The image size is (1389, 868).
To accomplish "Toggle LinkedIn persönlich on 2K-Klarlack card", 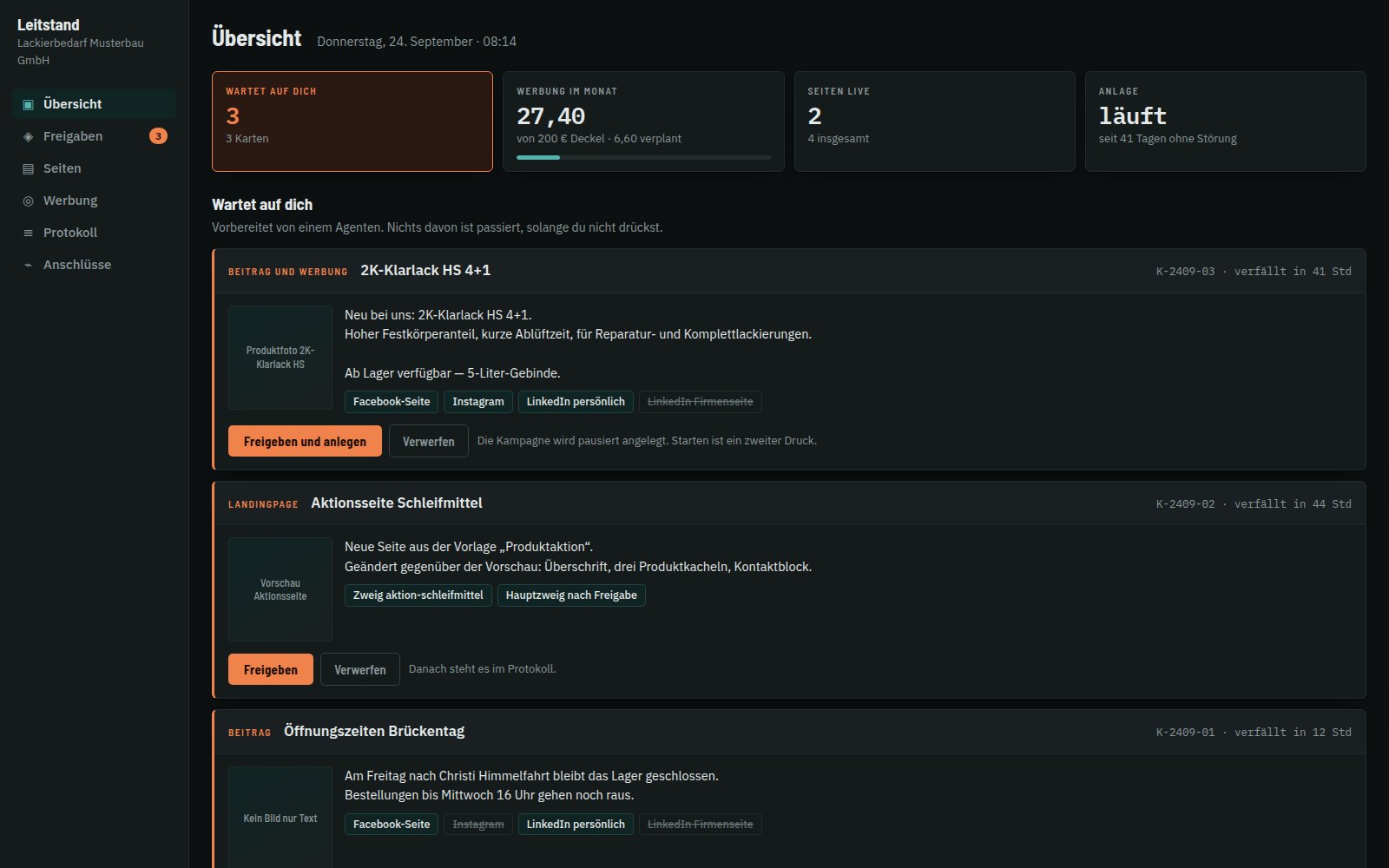I will tap(576, 402).
